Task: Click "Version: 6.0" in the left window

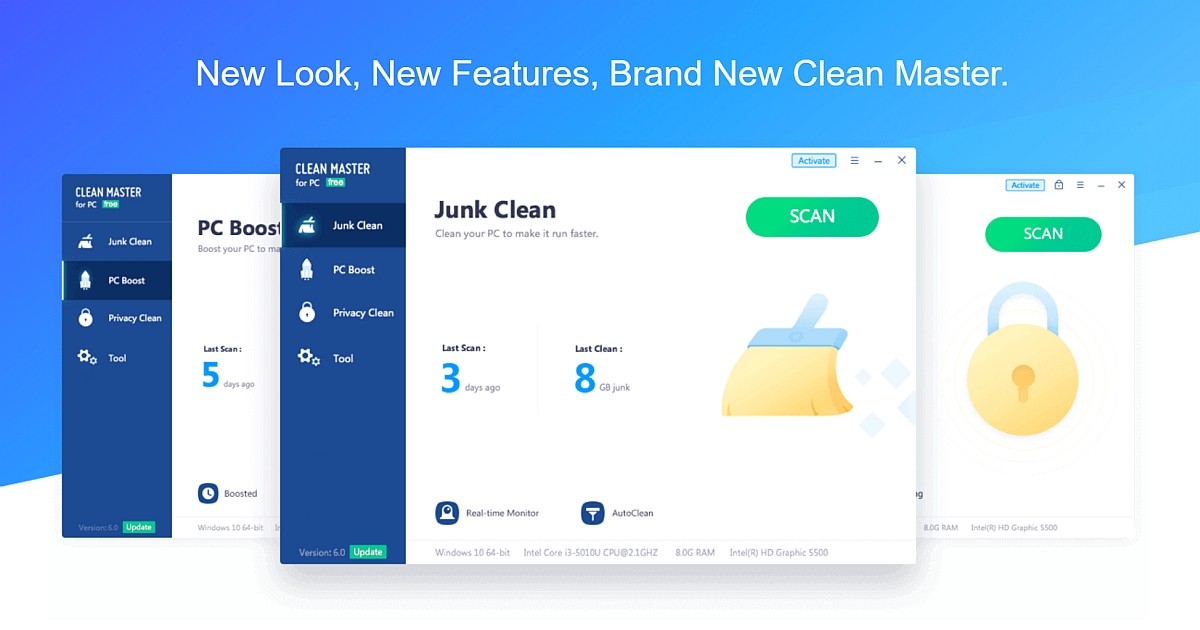Action: [99, 528]
